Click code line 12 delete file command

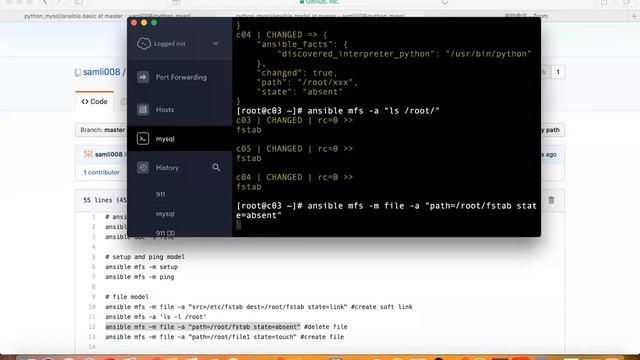tap(226, 327)
